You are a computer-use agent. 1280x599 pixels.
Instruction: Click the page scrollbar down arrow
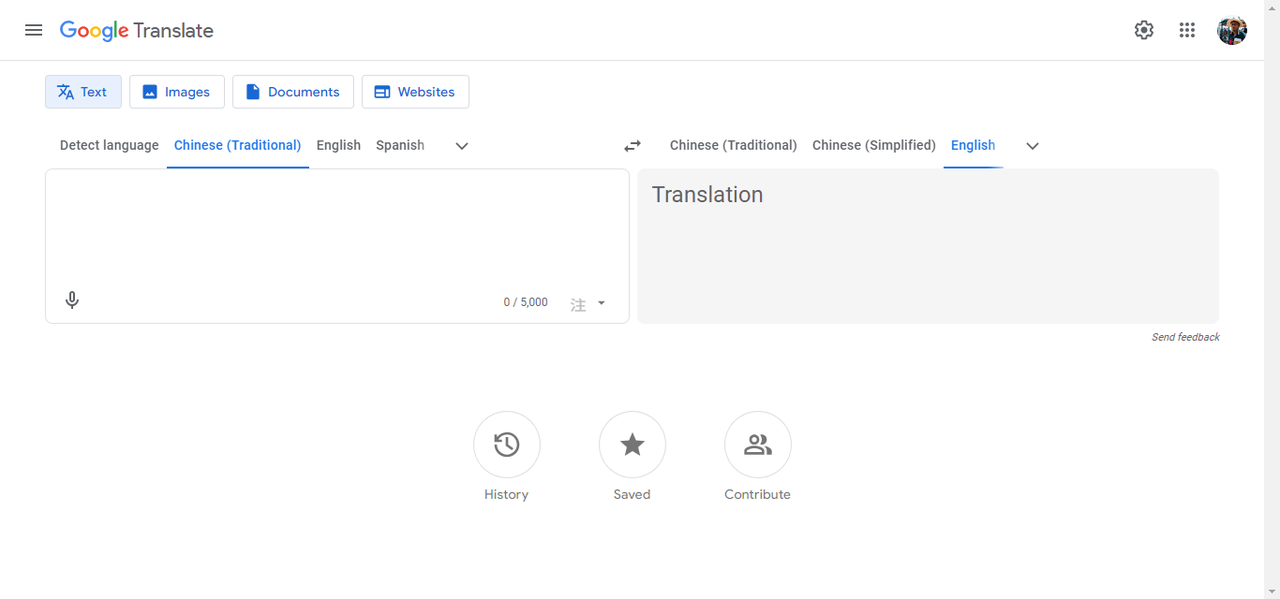coord(1272,591)
